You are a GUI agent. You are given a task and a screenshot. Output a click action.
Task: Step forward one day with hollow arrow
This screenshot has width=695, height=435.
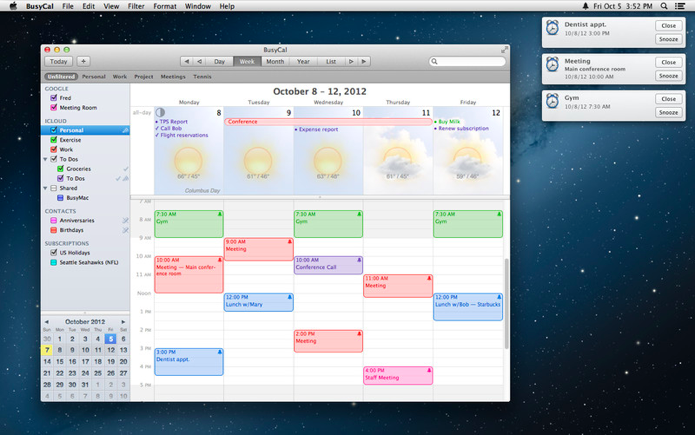351,62
